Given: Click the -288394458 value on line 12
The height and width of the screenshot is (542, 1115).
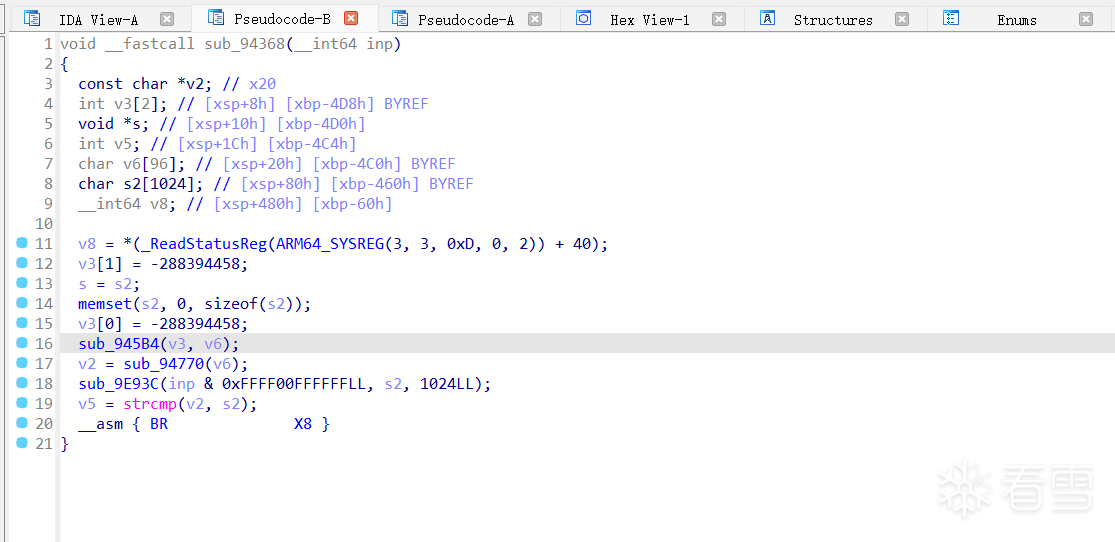Looking at the screenshot, I should [196, 265].
